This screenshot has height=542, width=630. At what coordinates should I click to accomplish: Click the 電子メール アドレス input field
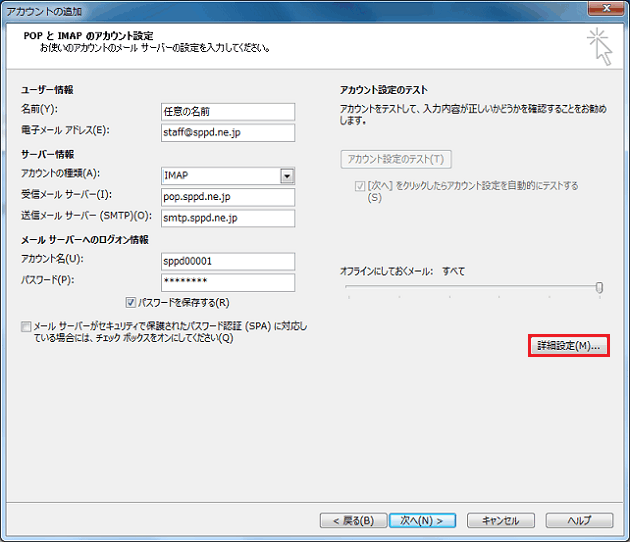227,132
